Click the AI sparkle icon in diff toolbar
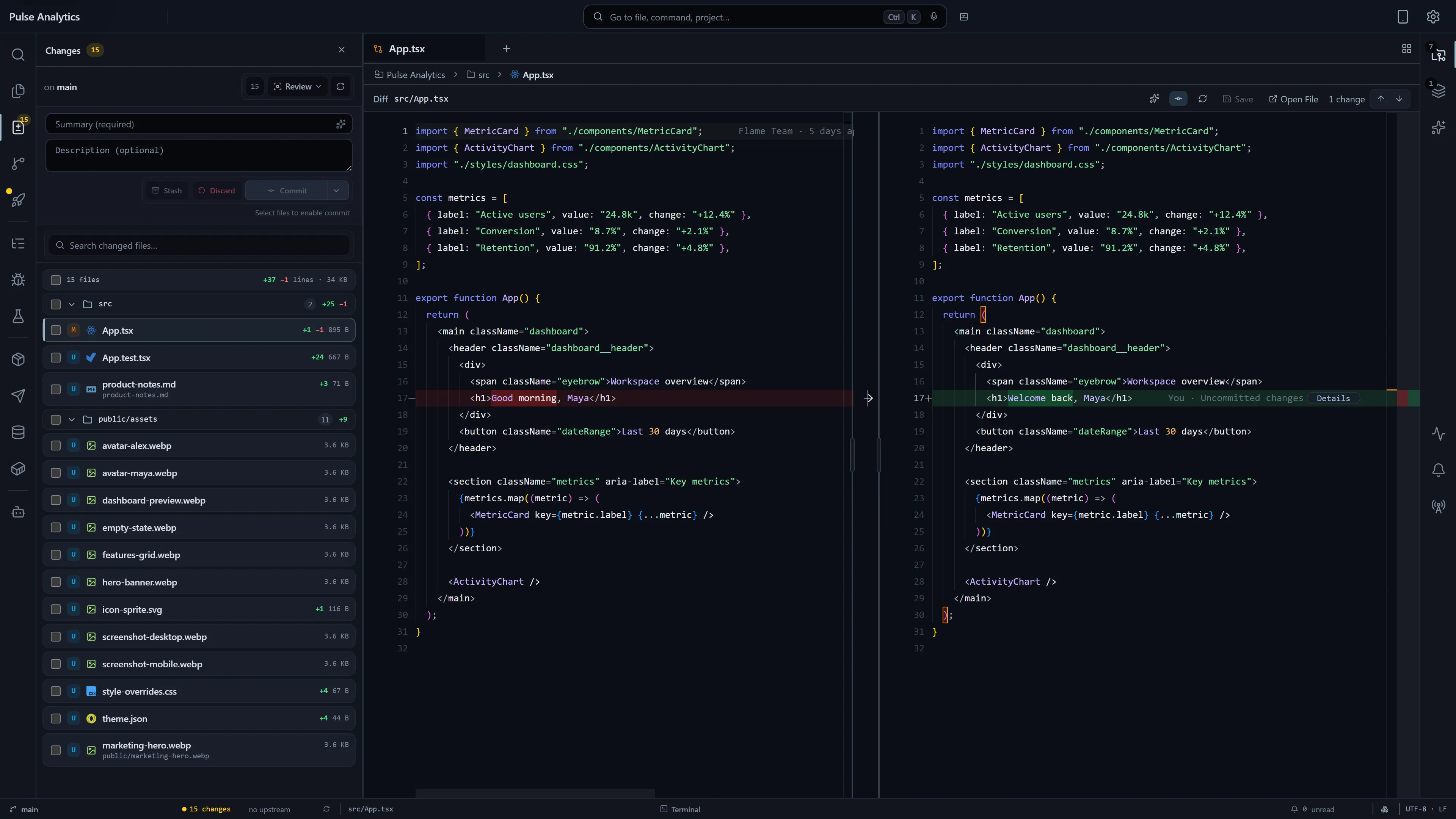1456x819 pixels. coord(1154,99)
